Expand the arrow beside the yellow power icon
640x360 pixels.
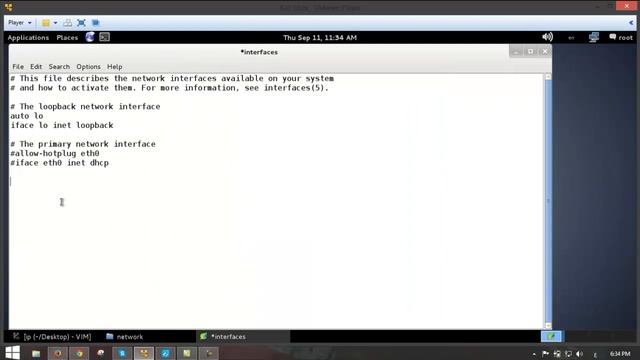56,23
